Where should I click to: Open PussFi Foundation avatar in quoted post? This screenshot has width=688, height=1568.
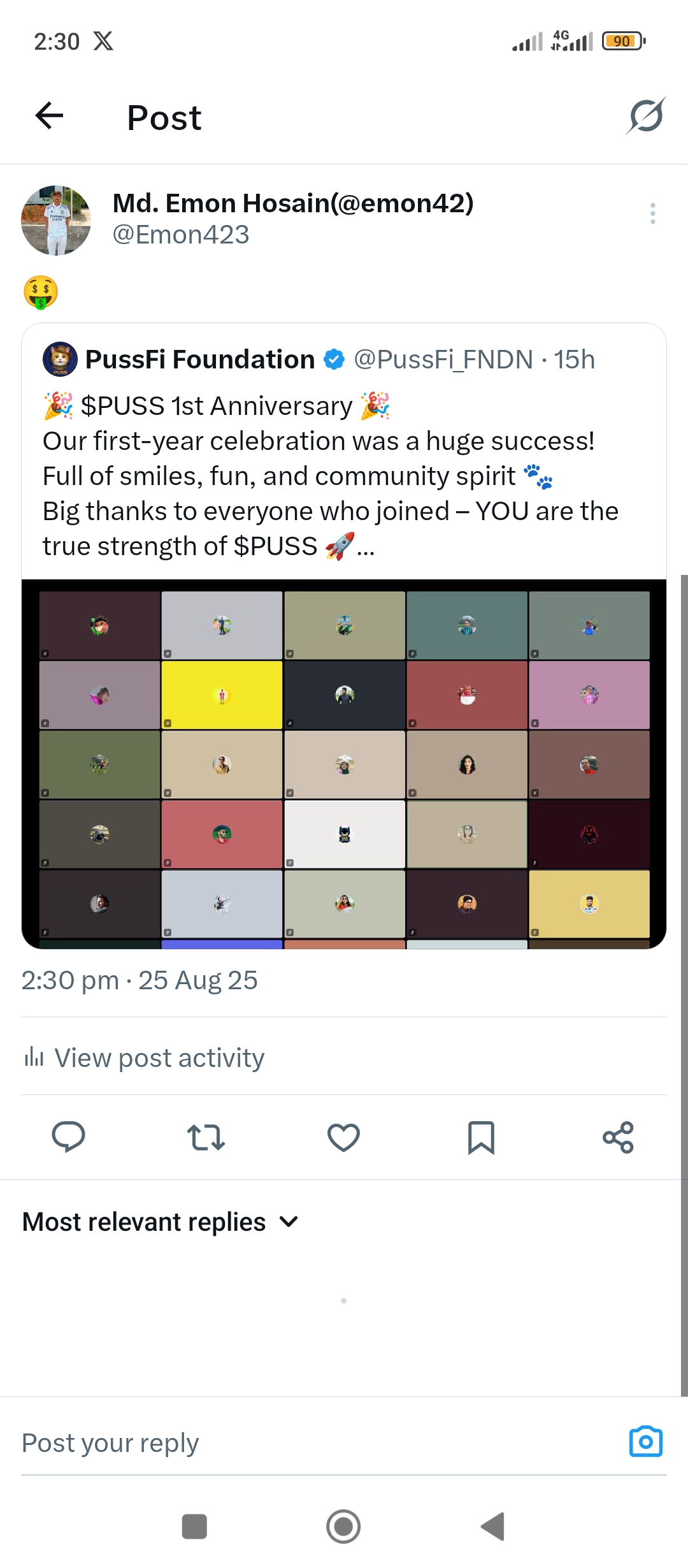[60, 359]
